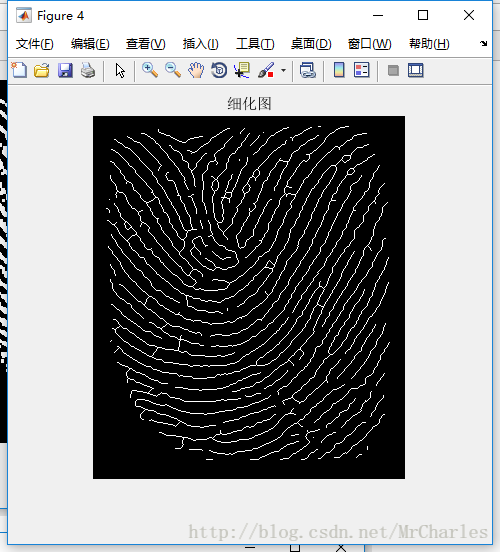The width and height of the screenshot is (500, 552).
Task: Save the figure with the floppy disk icon
Action: (x=65, y=70)
